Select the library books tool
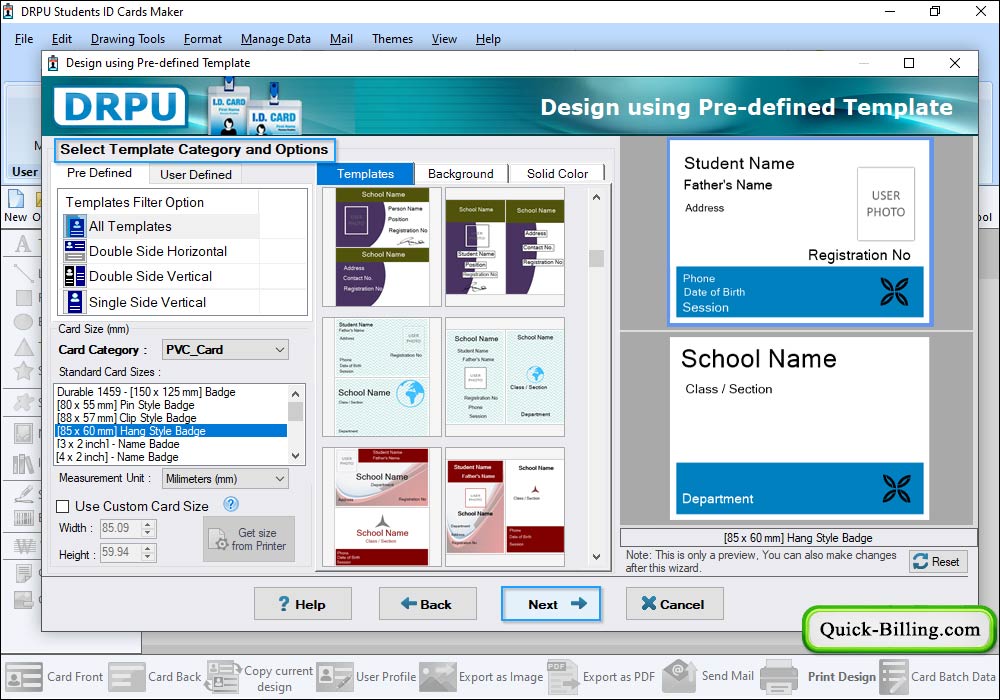 pyautogui.click(x=24, y=463)
